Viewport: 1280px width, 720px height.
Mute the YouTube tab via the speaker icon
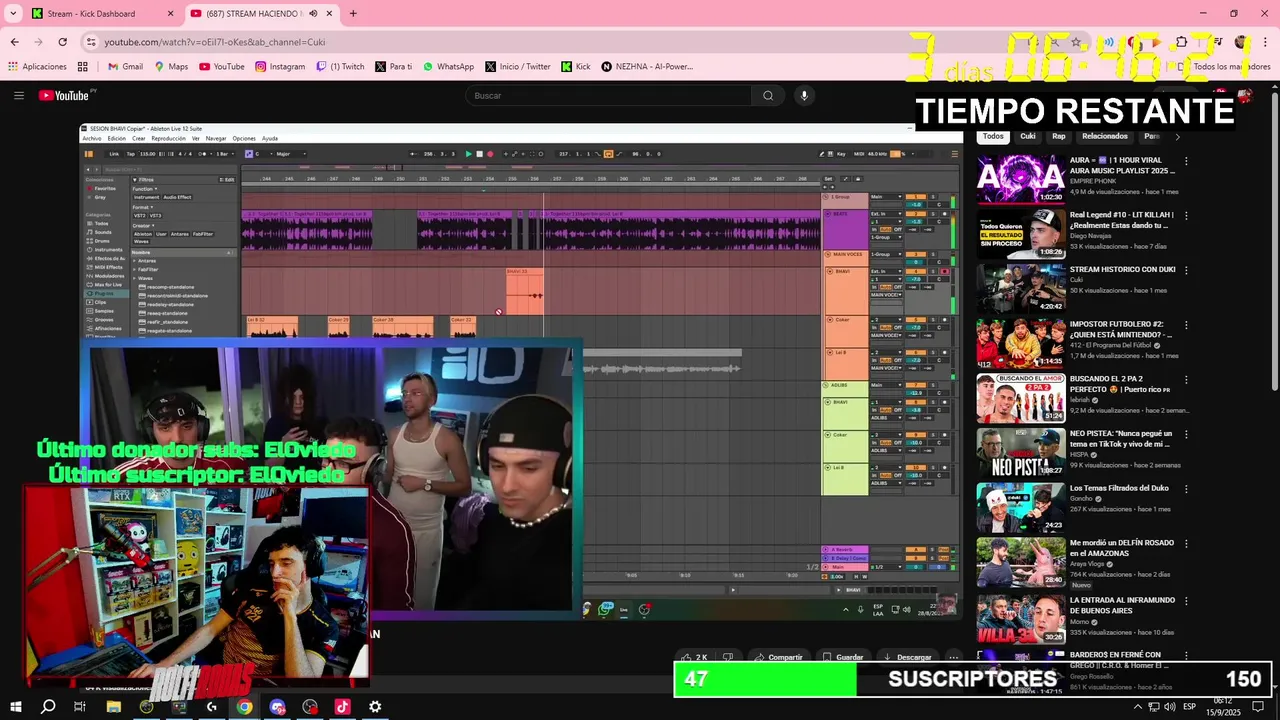pos(313,14)
